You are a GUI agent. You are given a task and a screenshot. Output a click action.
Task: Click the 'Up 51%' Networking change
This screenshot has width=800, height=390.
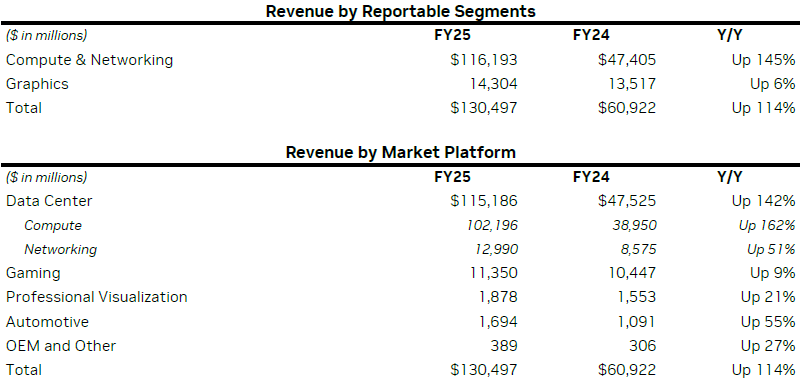pyautogui.click(x=771, y=249)
